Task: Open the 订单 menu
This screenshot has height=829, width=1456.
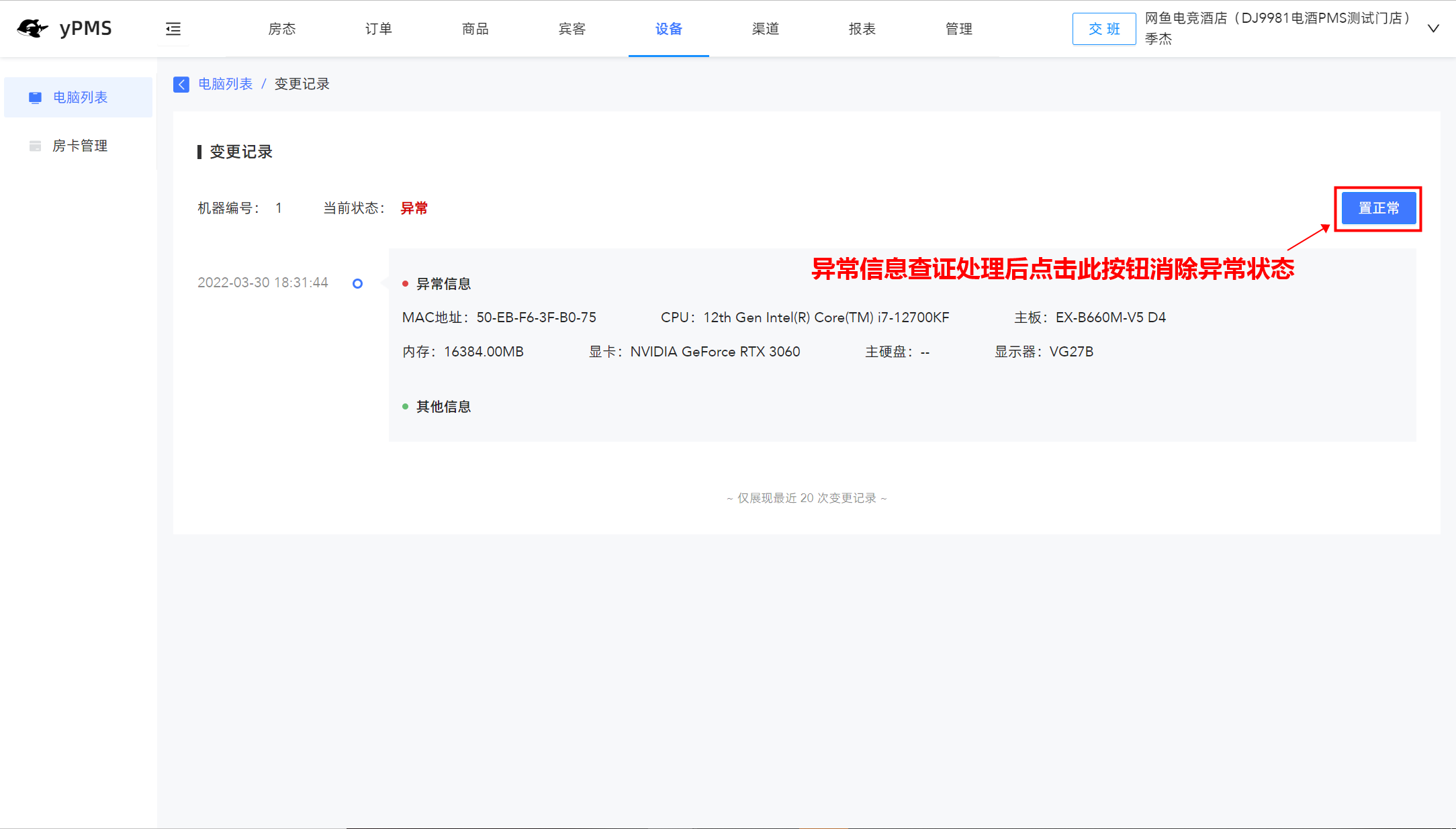Action: click(x=379, y=29)
